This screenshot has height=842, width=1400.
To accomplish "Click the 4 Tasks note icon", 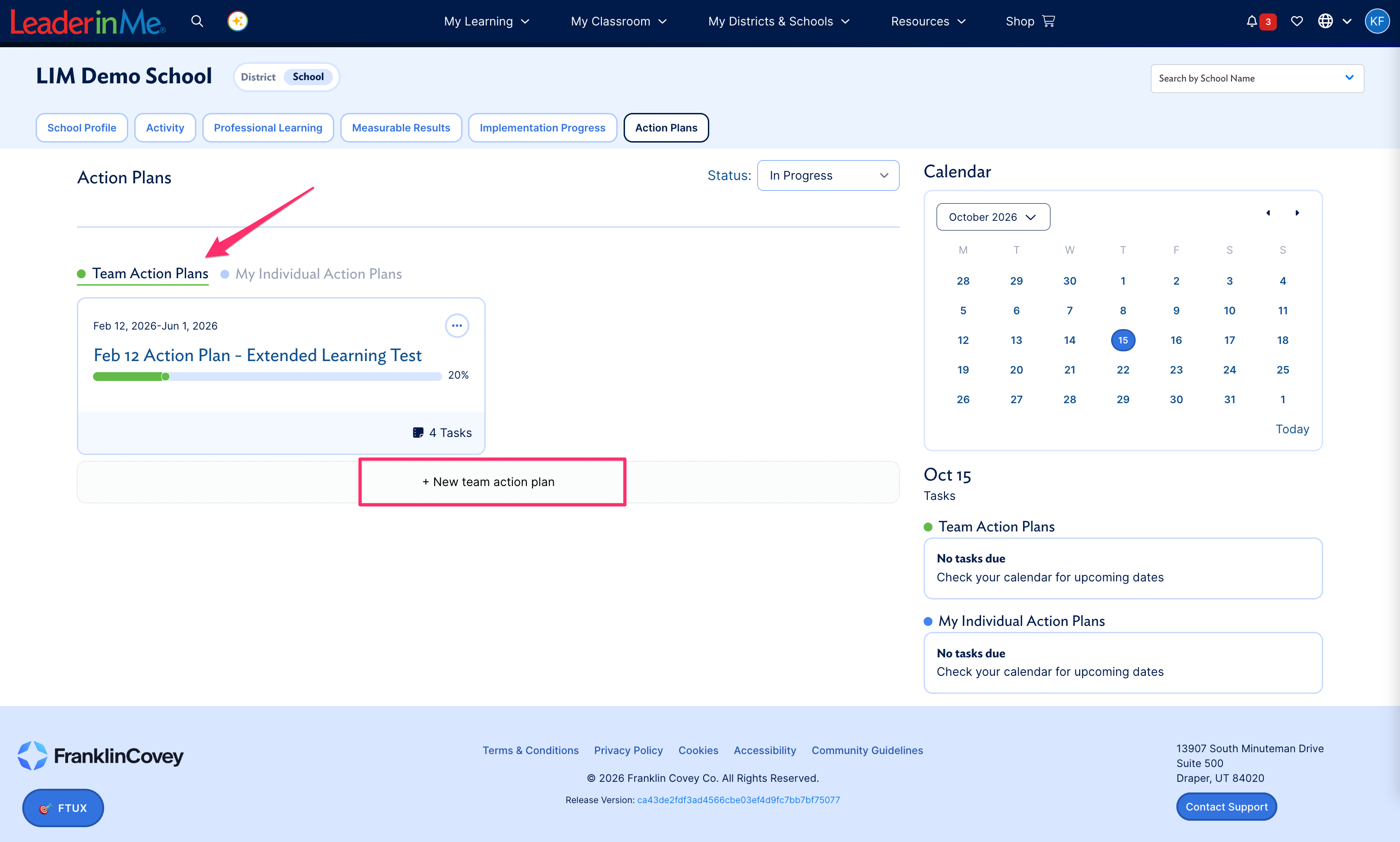I will pos(418,433).
